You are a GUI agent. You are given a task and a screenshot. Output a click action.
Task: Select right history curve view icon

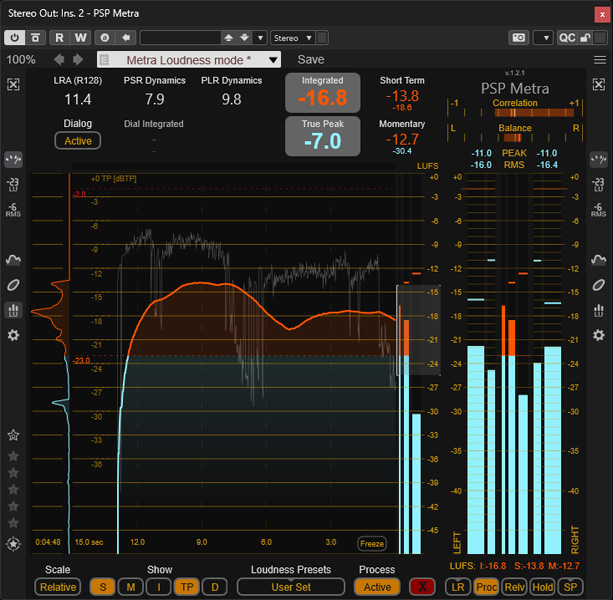(599, 260)
